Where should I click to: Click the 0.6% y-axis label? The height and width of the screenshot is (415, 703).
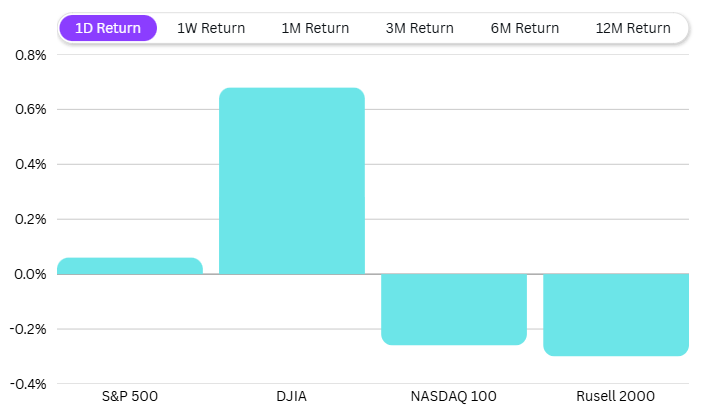tap(27, 109)
